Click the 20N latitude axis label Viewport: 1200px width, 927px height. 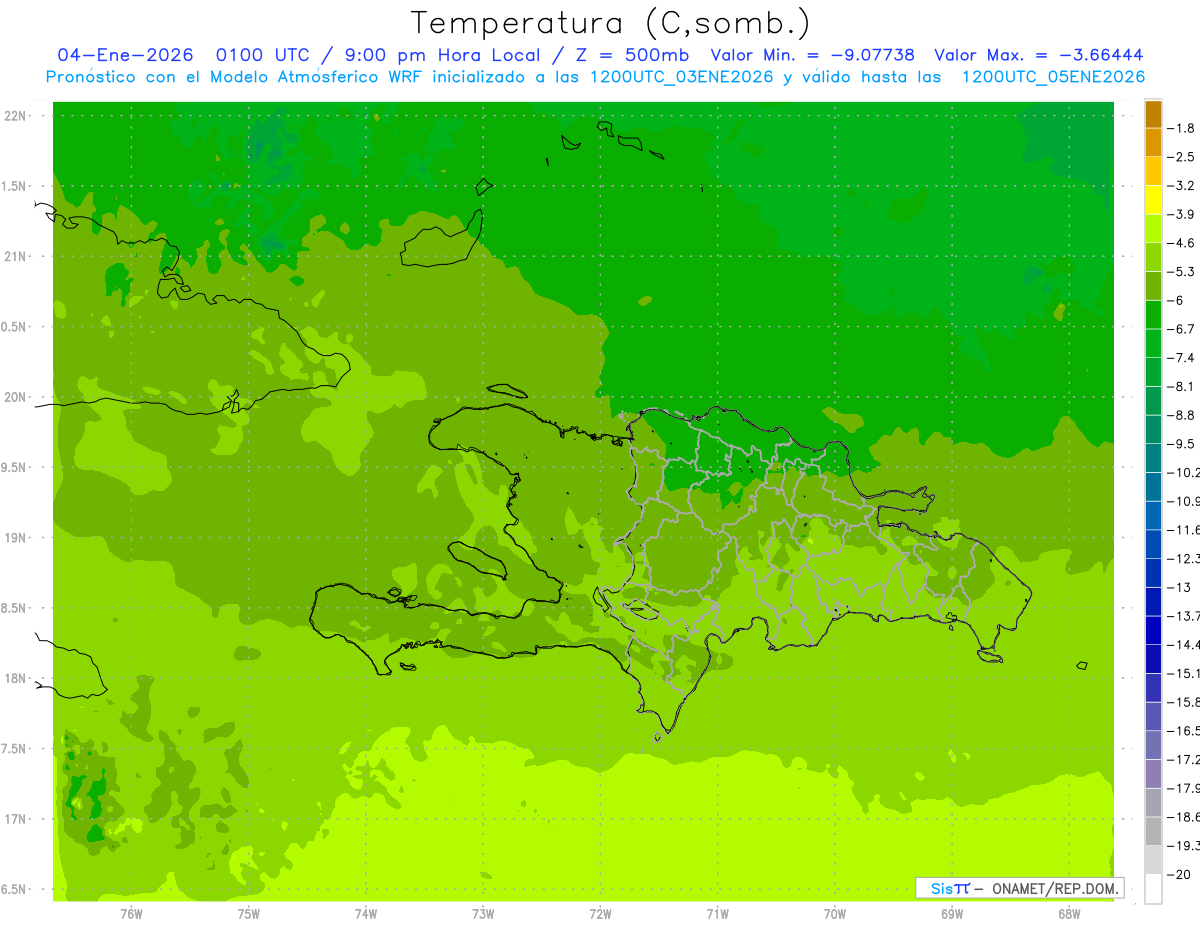16,397
